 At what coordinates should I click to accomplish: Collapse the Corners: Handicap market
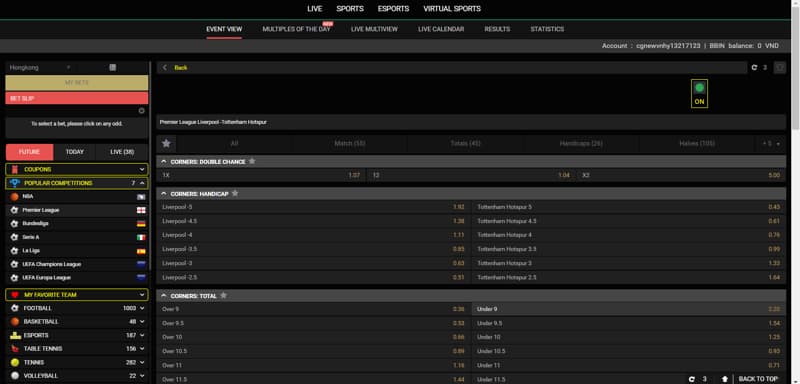pyautogui.click(x=164, y=194)
